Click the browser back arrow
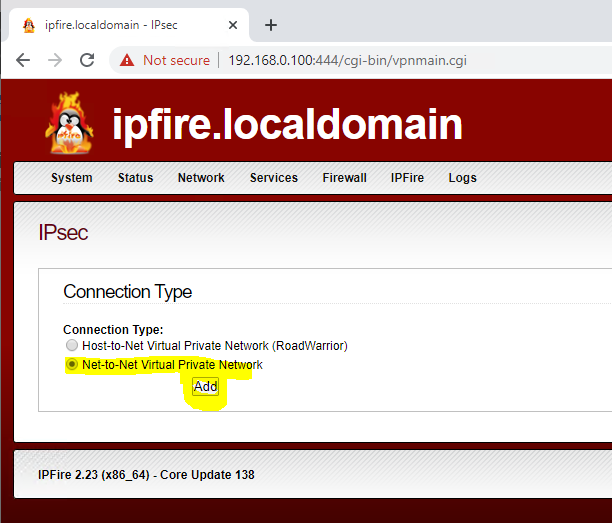Screen dimensions: 612x523 point(23,60)
